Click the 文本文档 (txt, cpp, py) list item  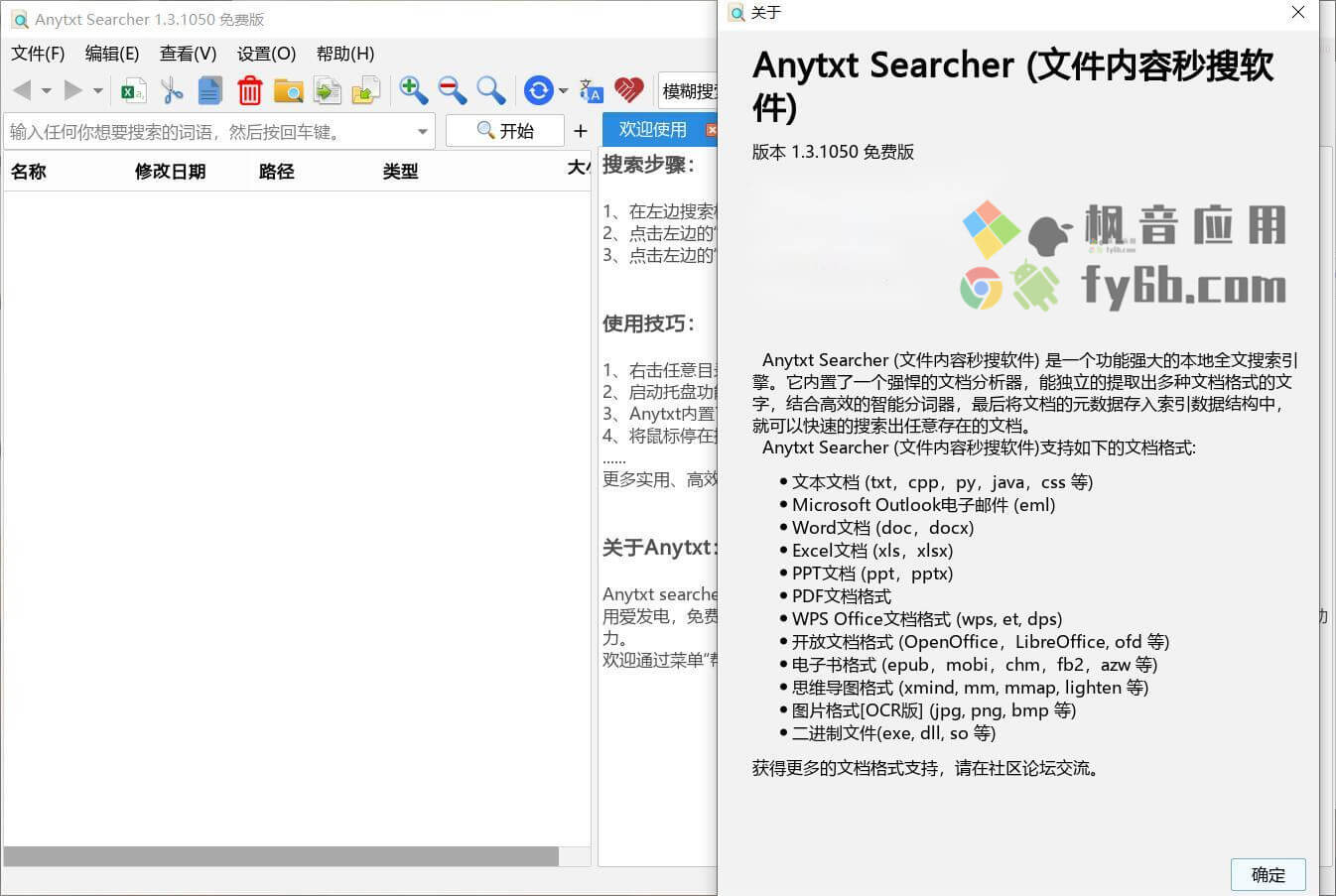point(942,482)
